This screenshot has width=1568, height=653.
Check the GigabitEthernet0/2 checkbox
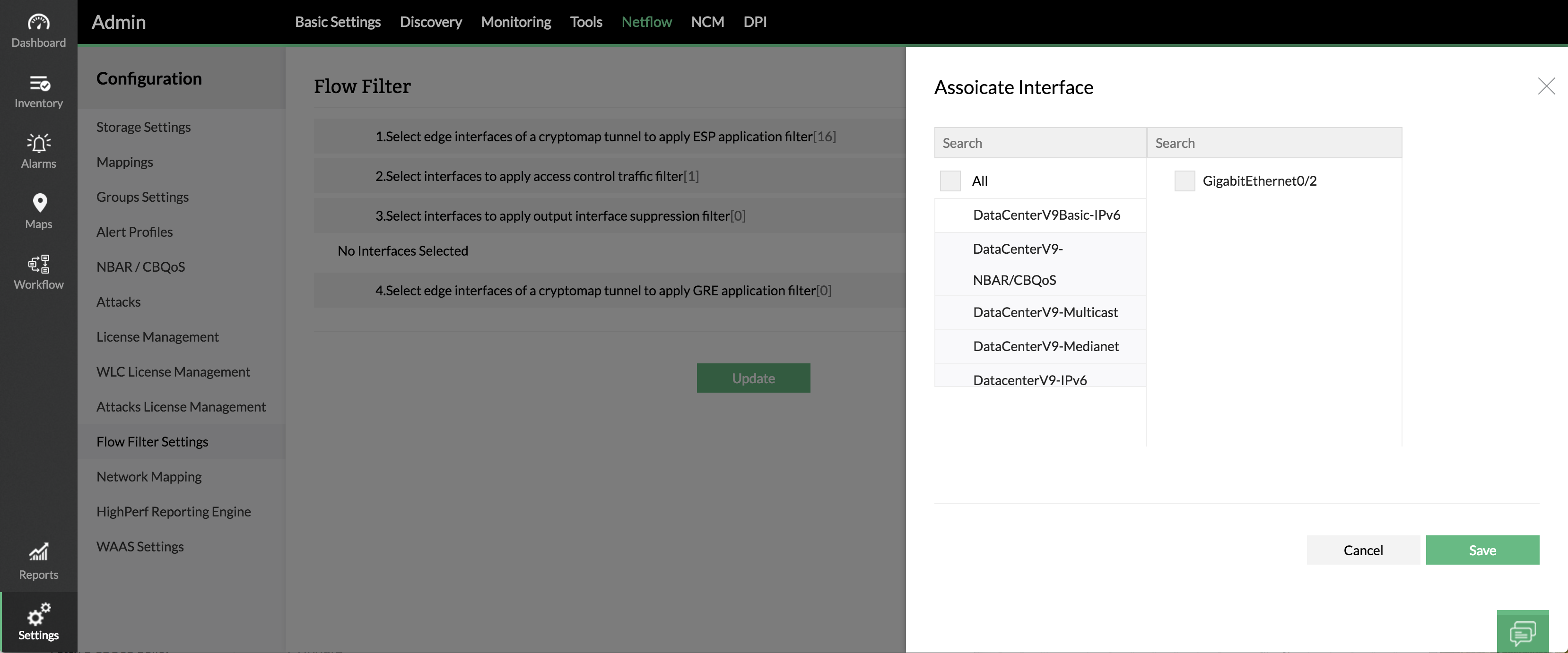(1184, 181)
